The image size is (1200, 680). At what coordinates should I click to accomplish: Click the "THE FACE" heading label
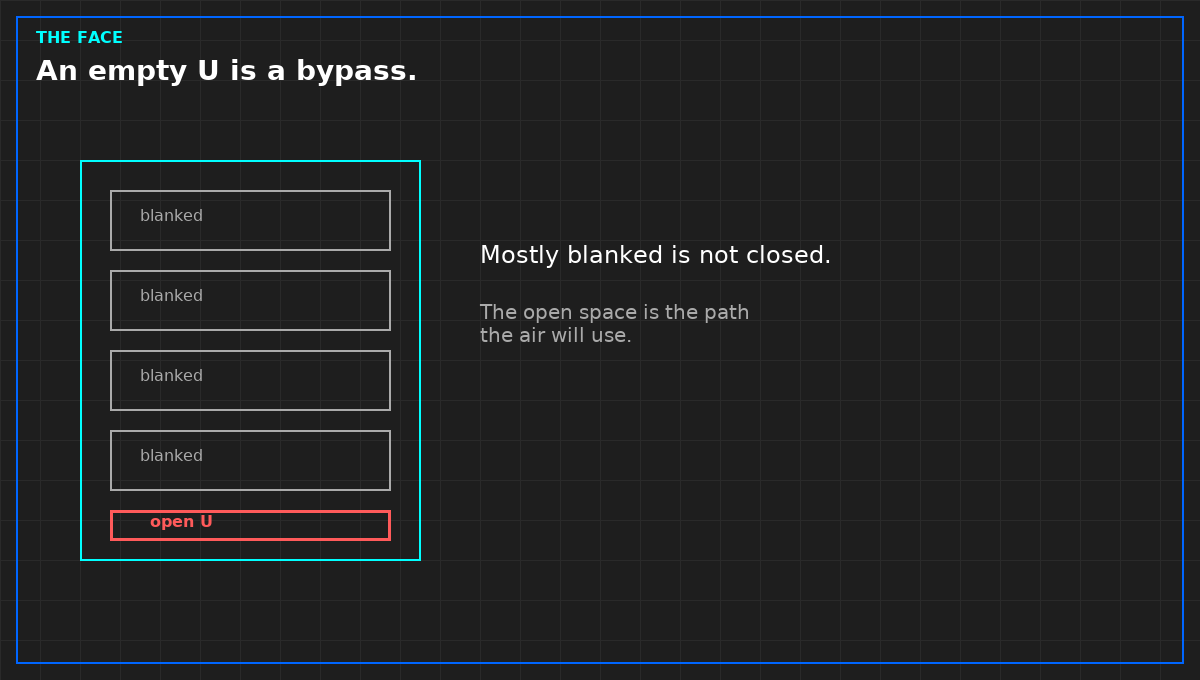pos(79,38)
